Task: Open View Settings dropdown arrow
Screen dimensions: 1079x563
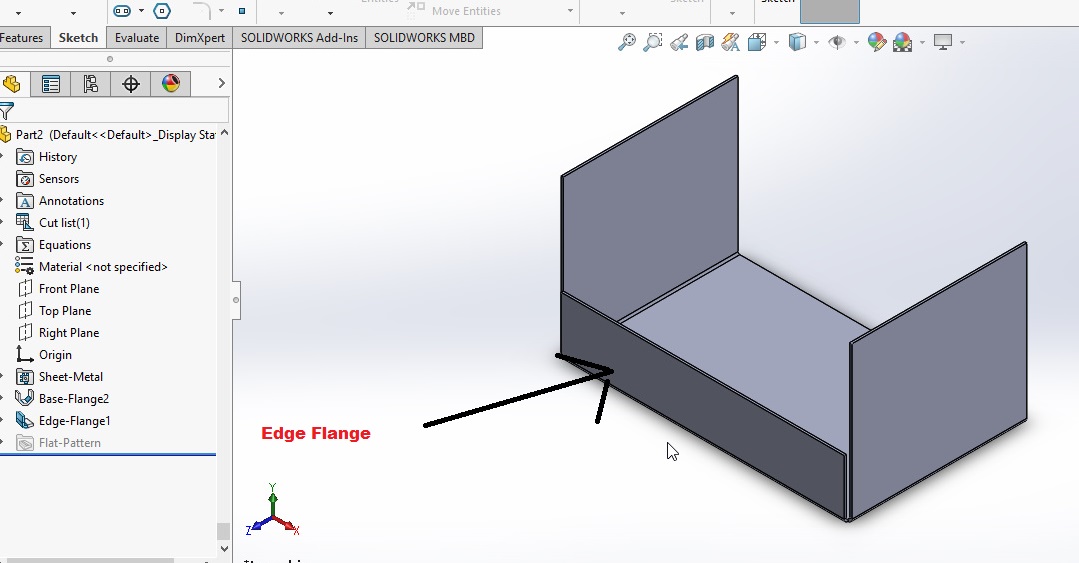Action: click(x=962, y=43)
